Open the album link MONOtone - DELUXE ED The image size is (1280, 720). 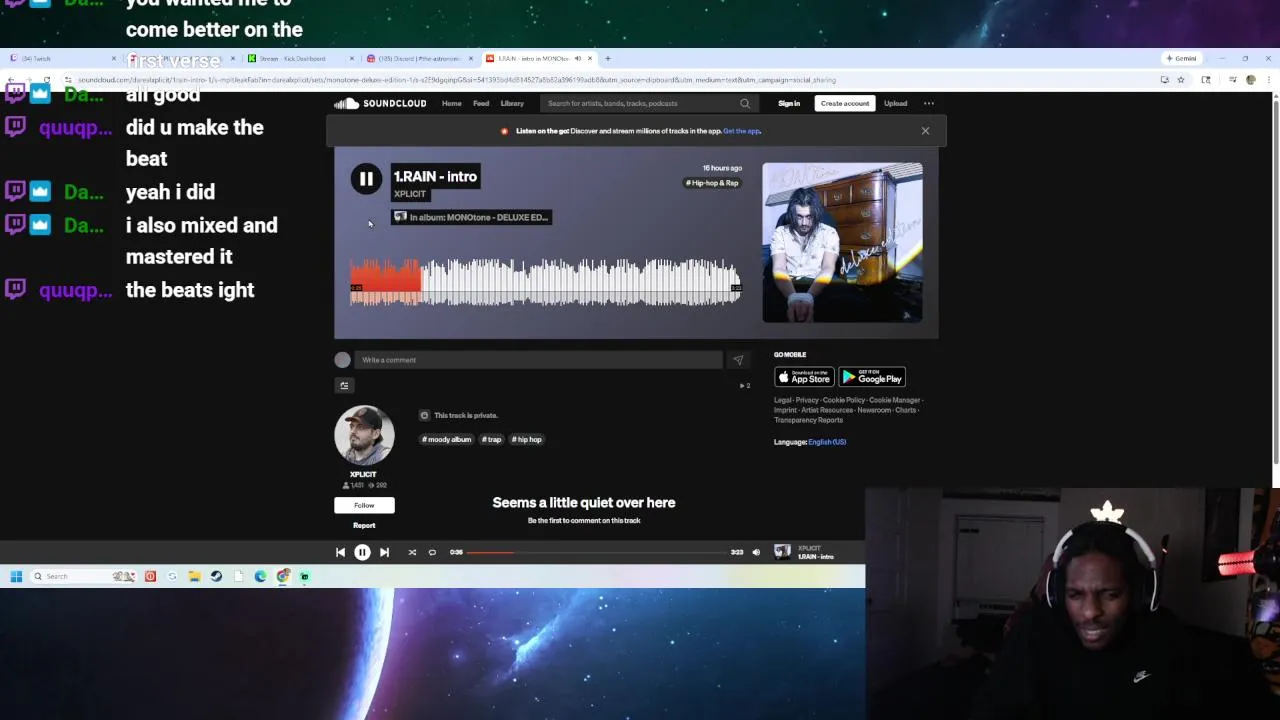point(471,217)
